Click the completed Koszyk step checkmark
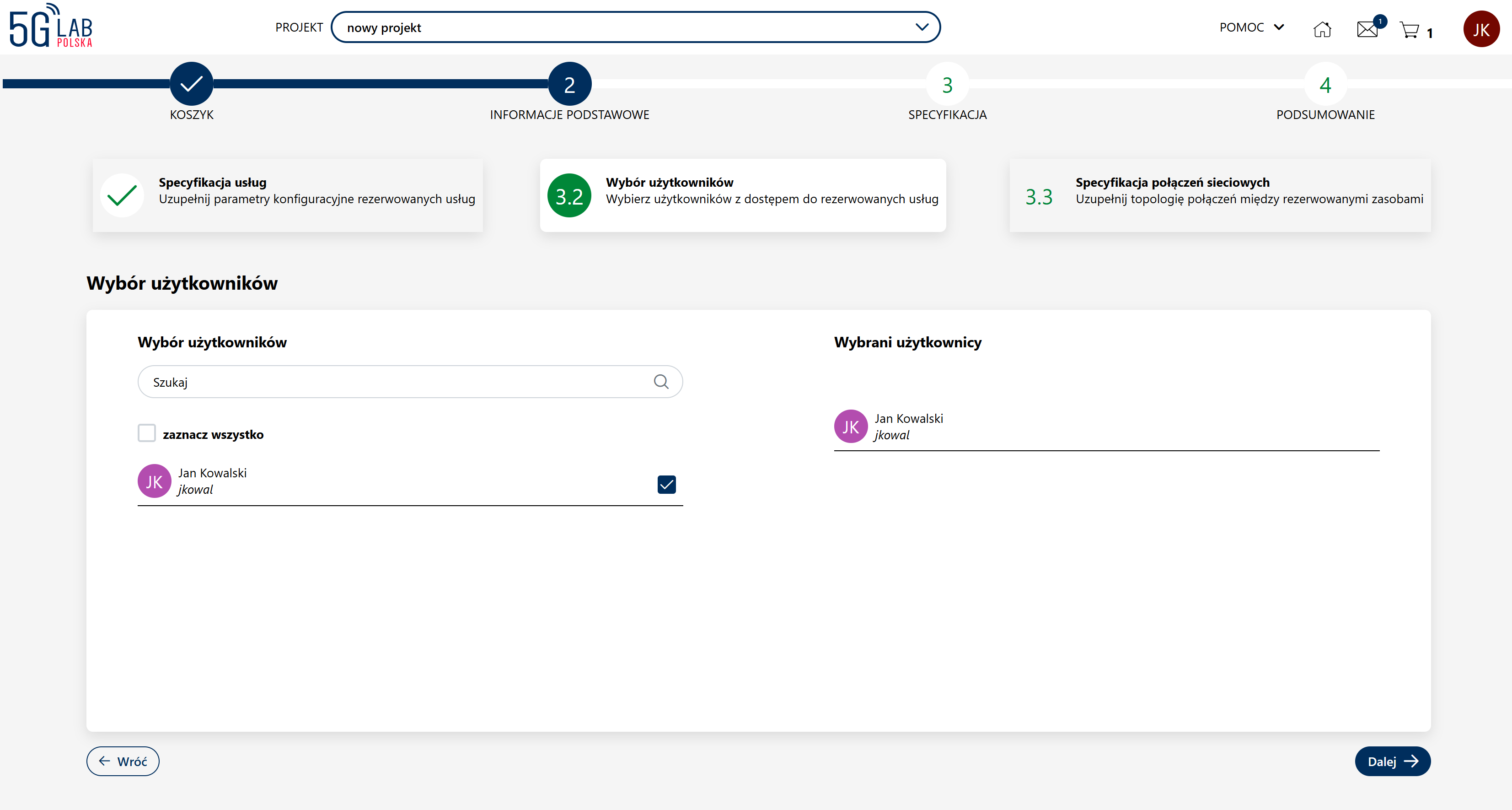 pyautogui.click(x=191, y=84)
